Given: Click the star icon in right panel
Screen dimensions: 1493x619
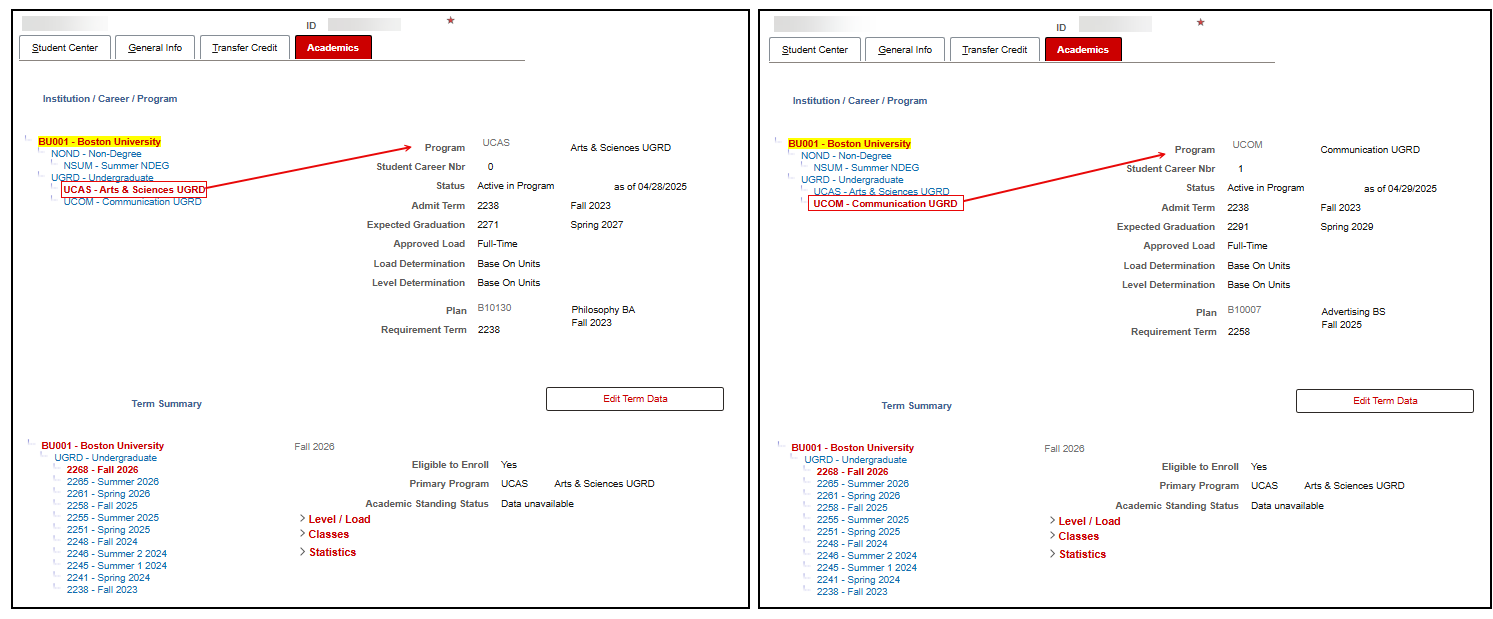Looking at the screenshot, I should [x=1201, y=22].
